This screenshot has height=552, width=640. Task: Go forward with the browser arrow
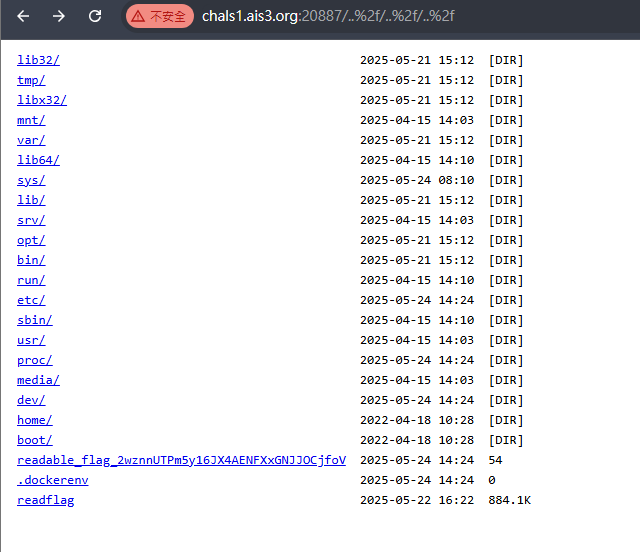tap(59, 16)
